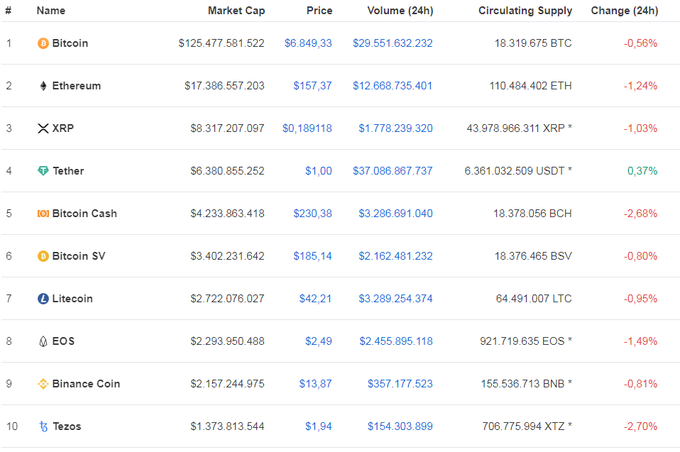Image resolution: width=680 pixels, height=452 pixels.
Task: Select Bitcoin market cap $125.477.581.522
Action: 221,43
